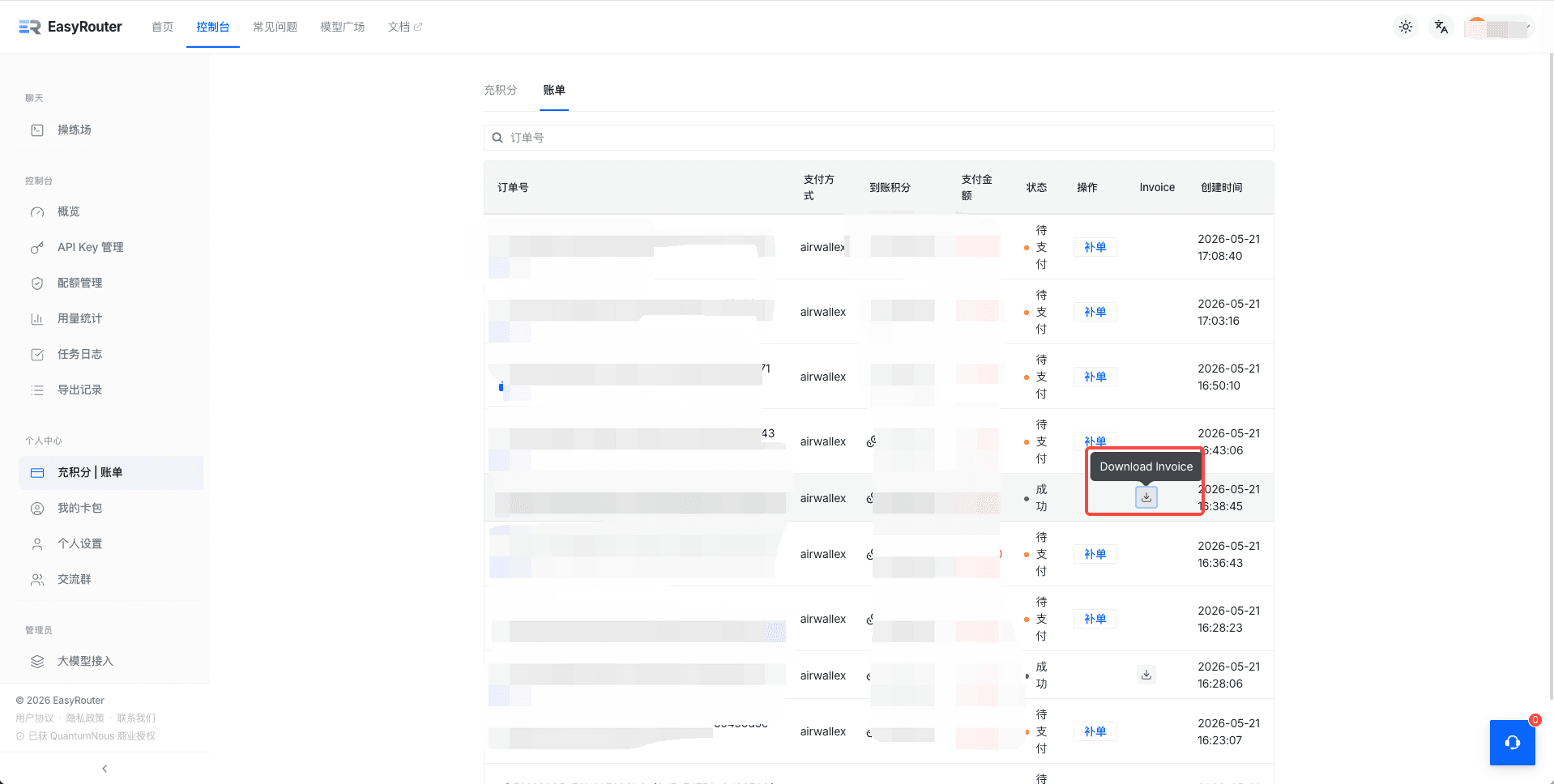Select the 账单 tab
Image resolution: width=1554 pixels, height=784 pixels.
(554, 90)
